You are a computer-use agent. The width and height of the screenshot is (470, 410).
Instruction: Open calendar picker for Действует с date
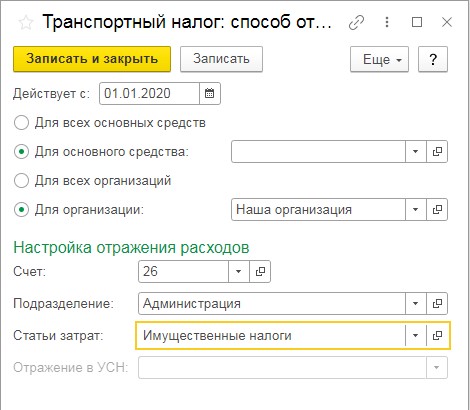tap(210, 93)
